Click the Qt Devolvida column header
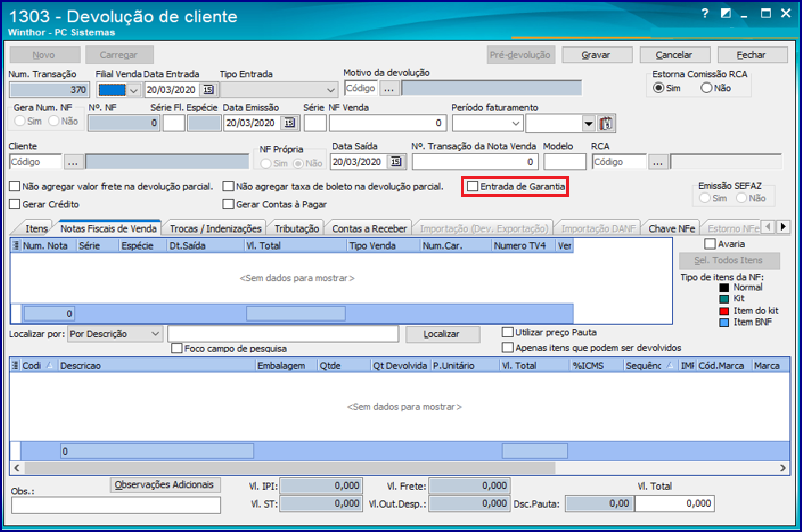The height and width of the screenshot is (532, 802). [400, 366]
